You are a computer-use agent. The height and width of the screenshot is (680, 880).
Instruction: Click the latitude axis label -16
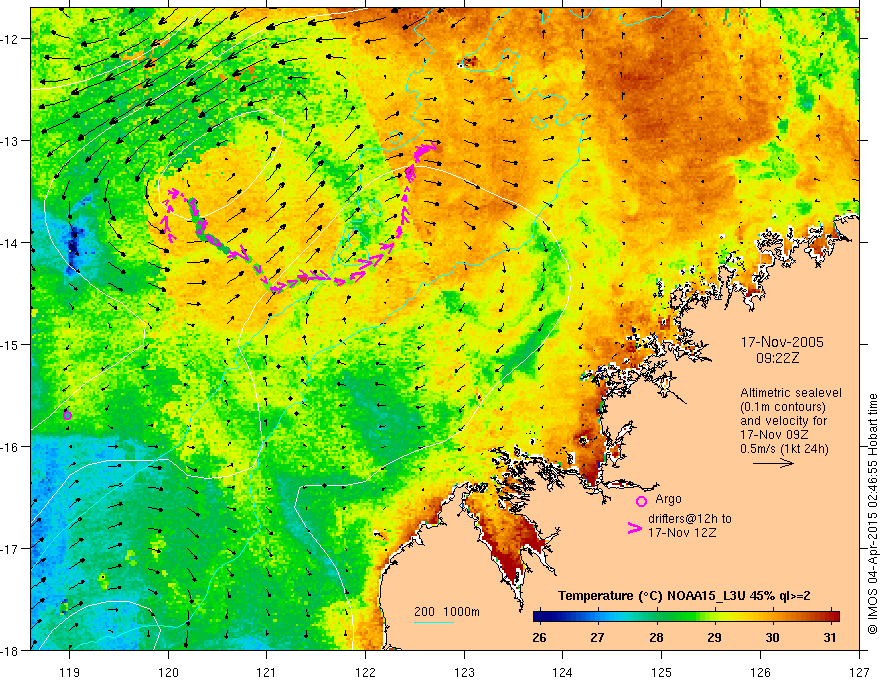point(11,447)
